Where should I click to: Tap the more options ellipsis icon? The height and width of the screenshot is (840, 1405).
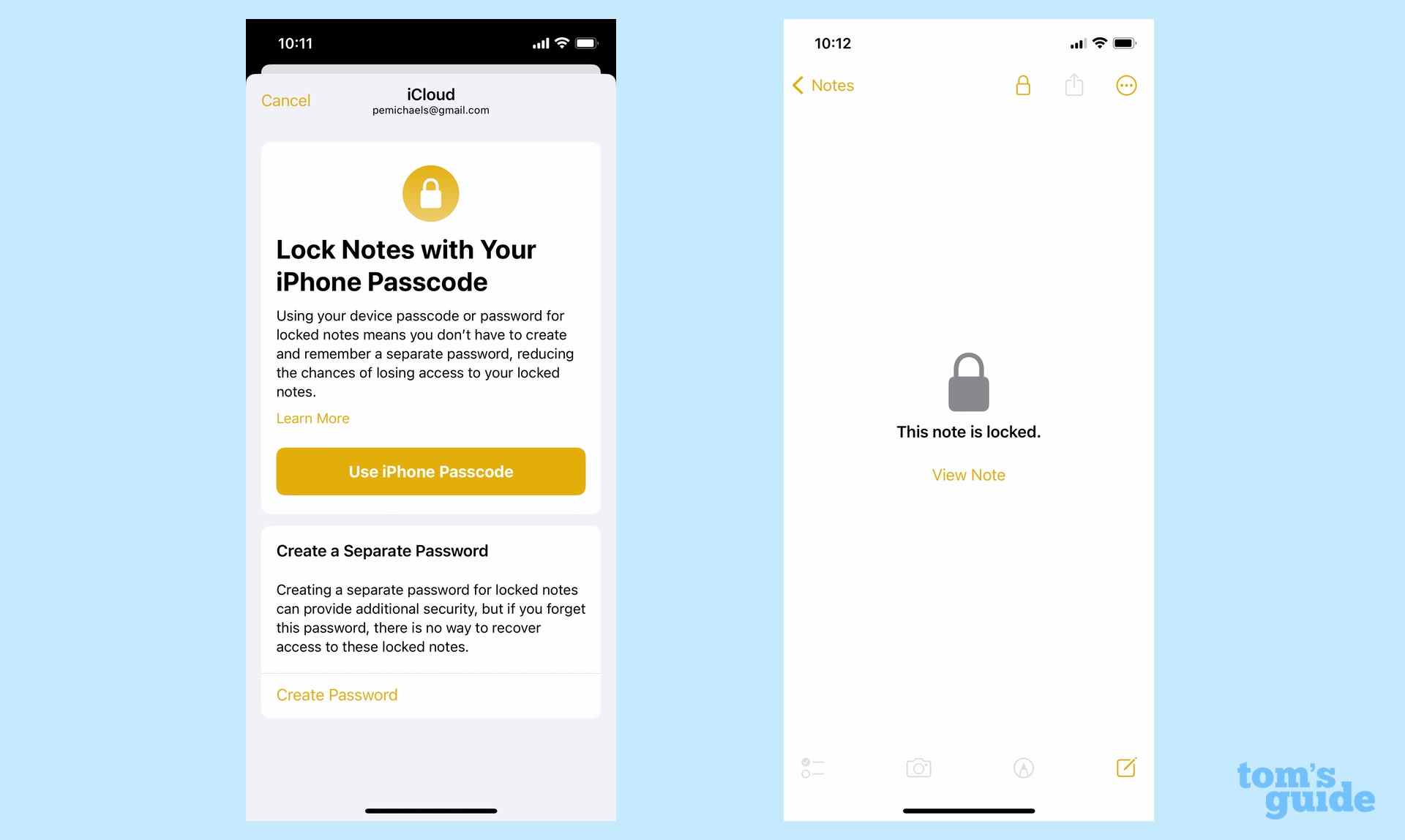[x=1126, y=85]
